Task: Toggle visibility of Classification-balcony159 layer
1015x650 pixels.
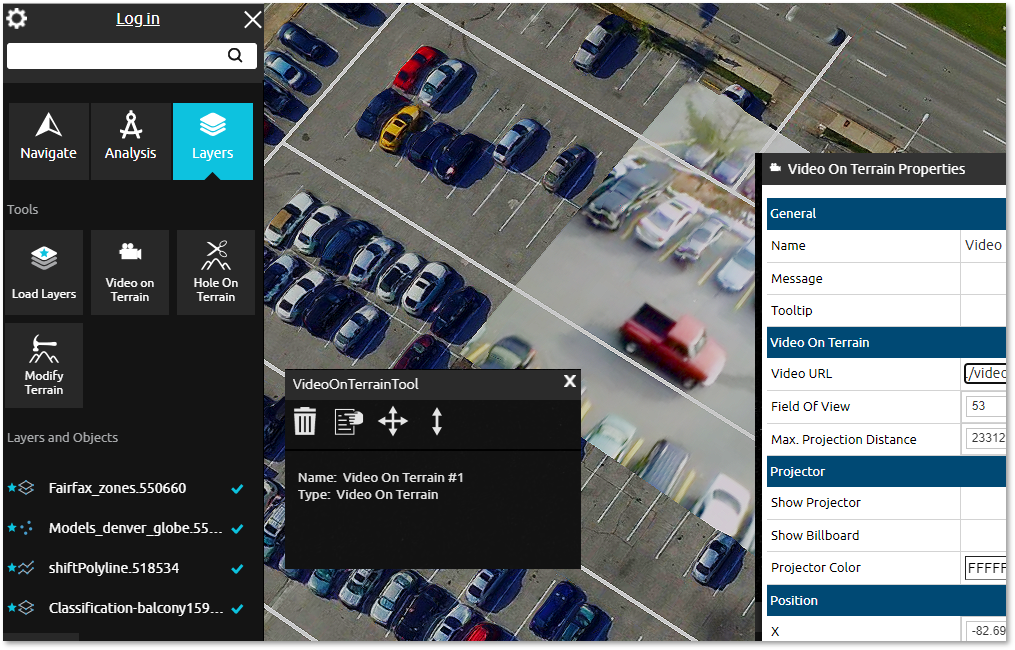Action: [x=237, y=609]
